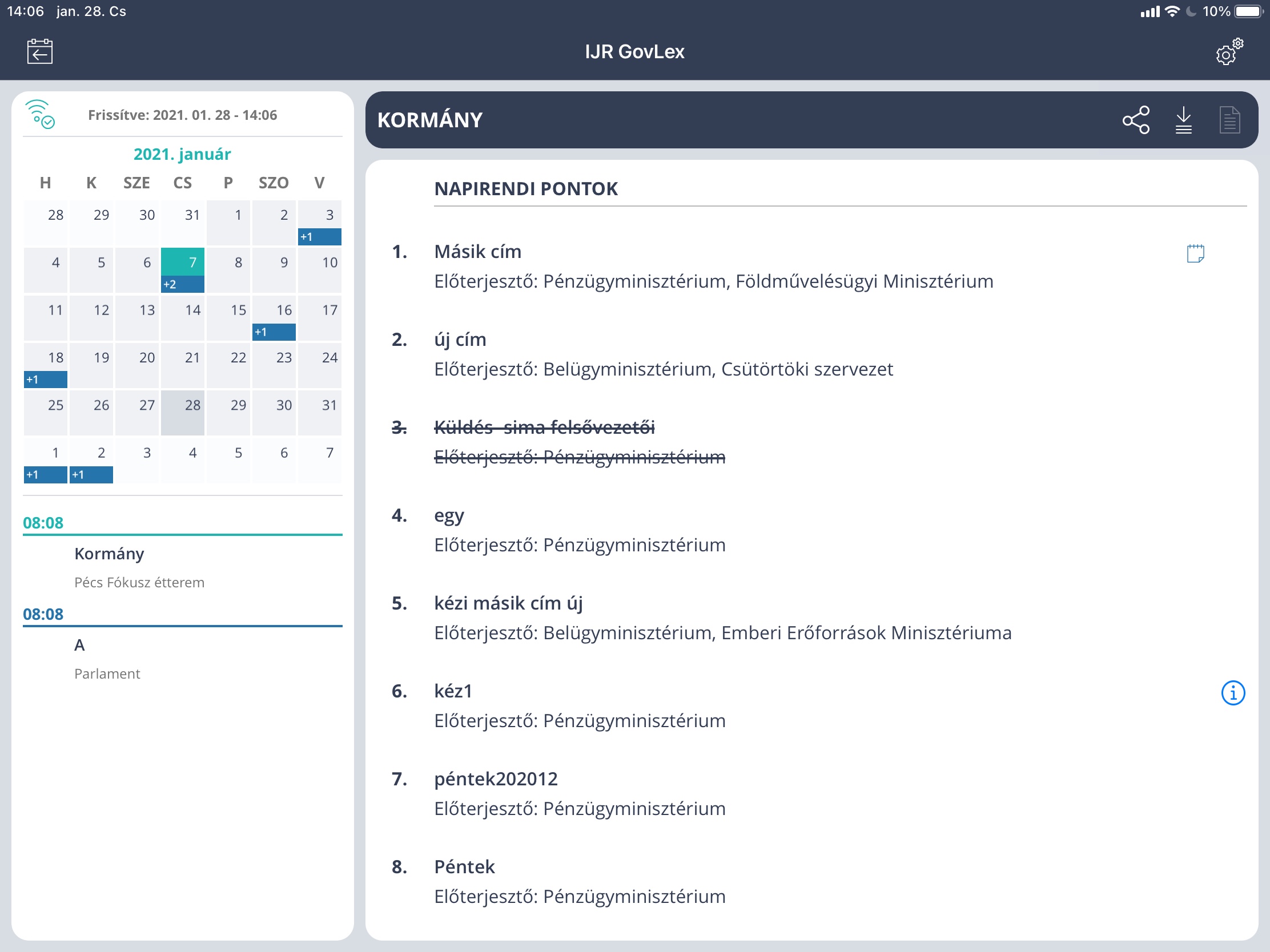
Task: Tap the +2 badge under January 7
Action: pyautogui.click(x=183, y=284)
